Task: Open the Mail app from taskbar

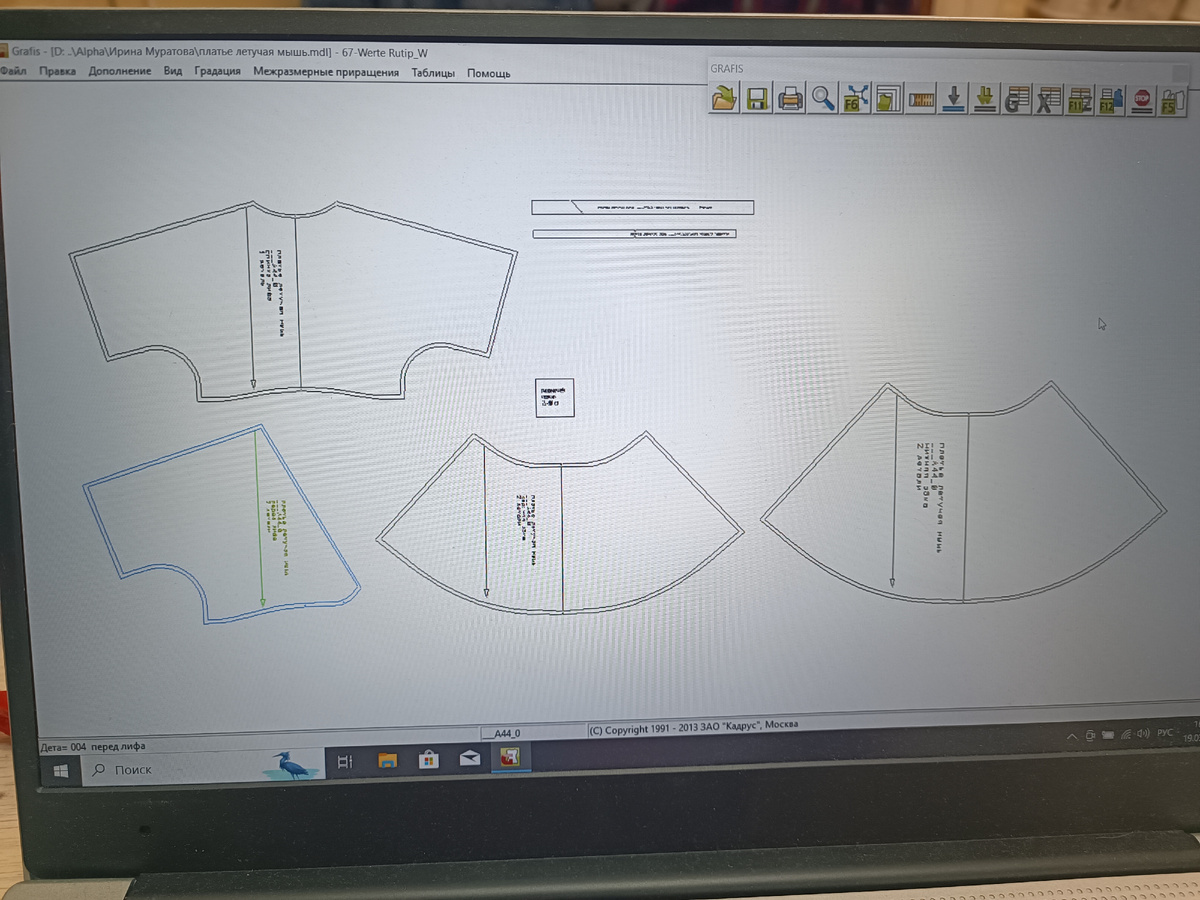Action: tap(469, 758)
